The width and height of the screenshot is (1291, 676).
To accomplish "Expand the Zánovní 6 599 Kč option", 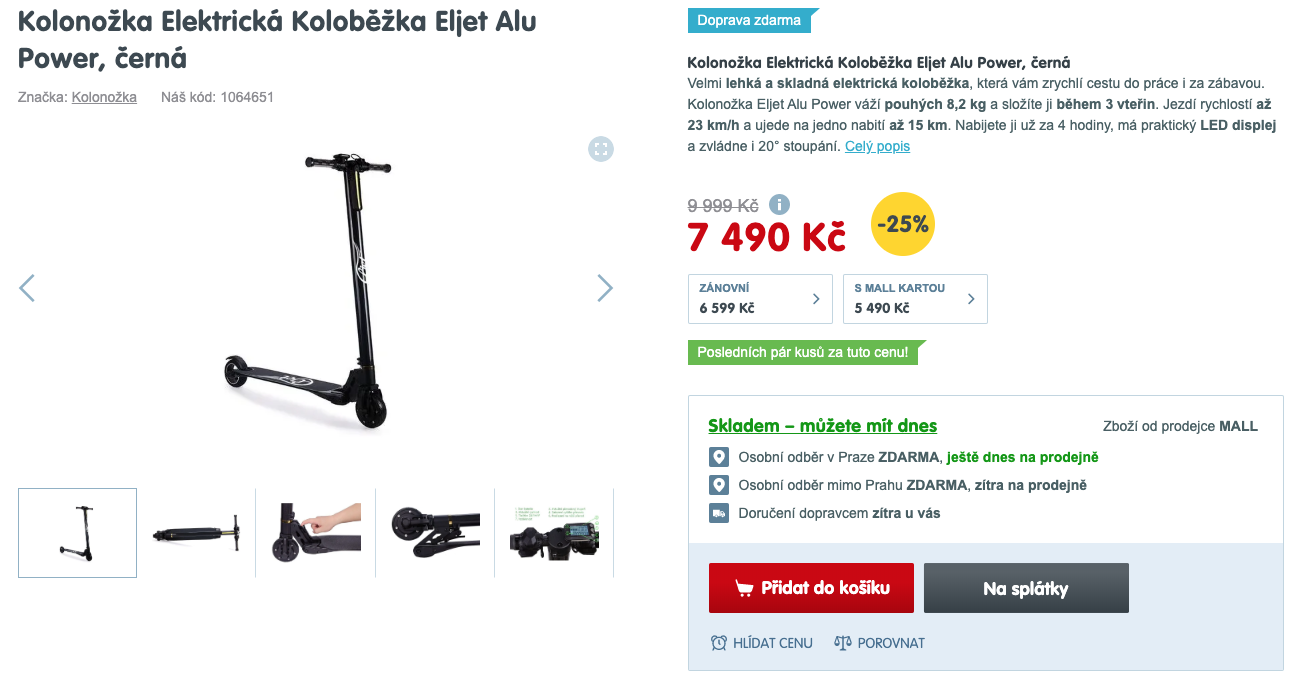I will pyautogui.click(x=760, y=298).
